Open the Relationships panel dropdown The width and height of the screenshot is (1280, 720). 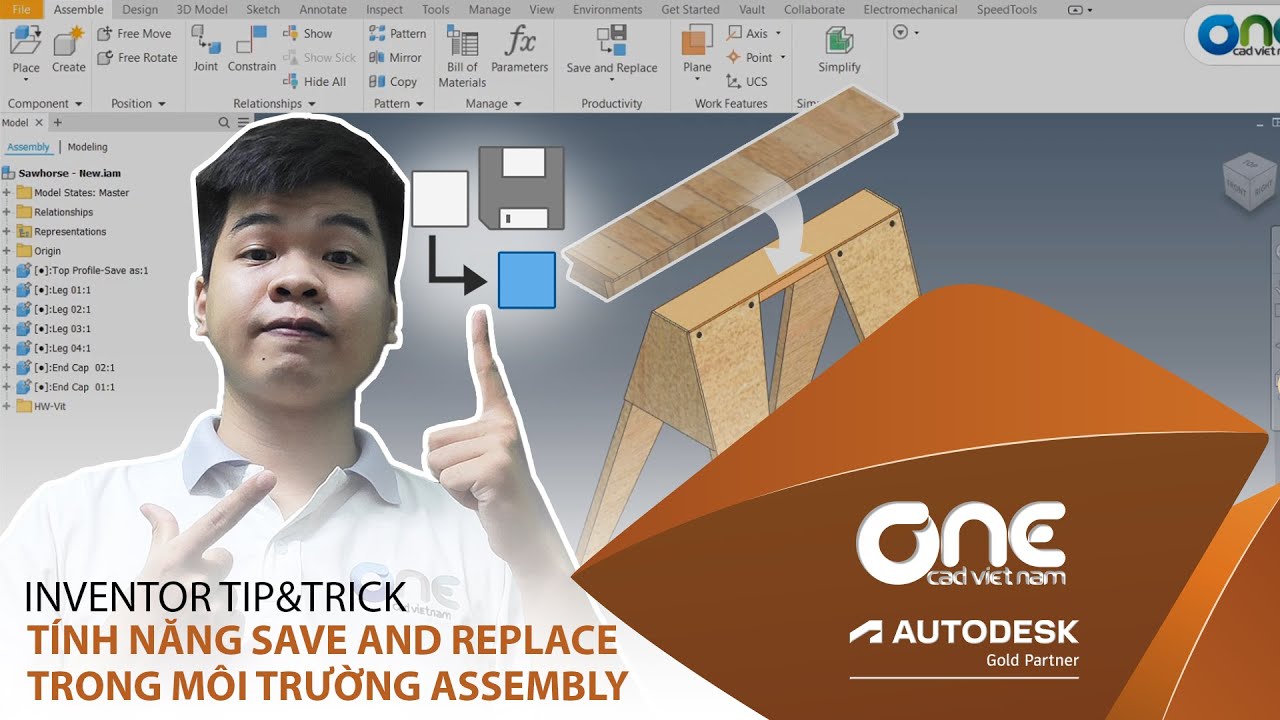(311, 104)
